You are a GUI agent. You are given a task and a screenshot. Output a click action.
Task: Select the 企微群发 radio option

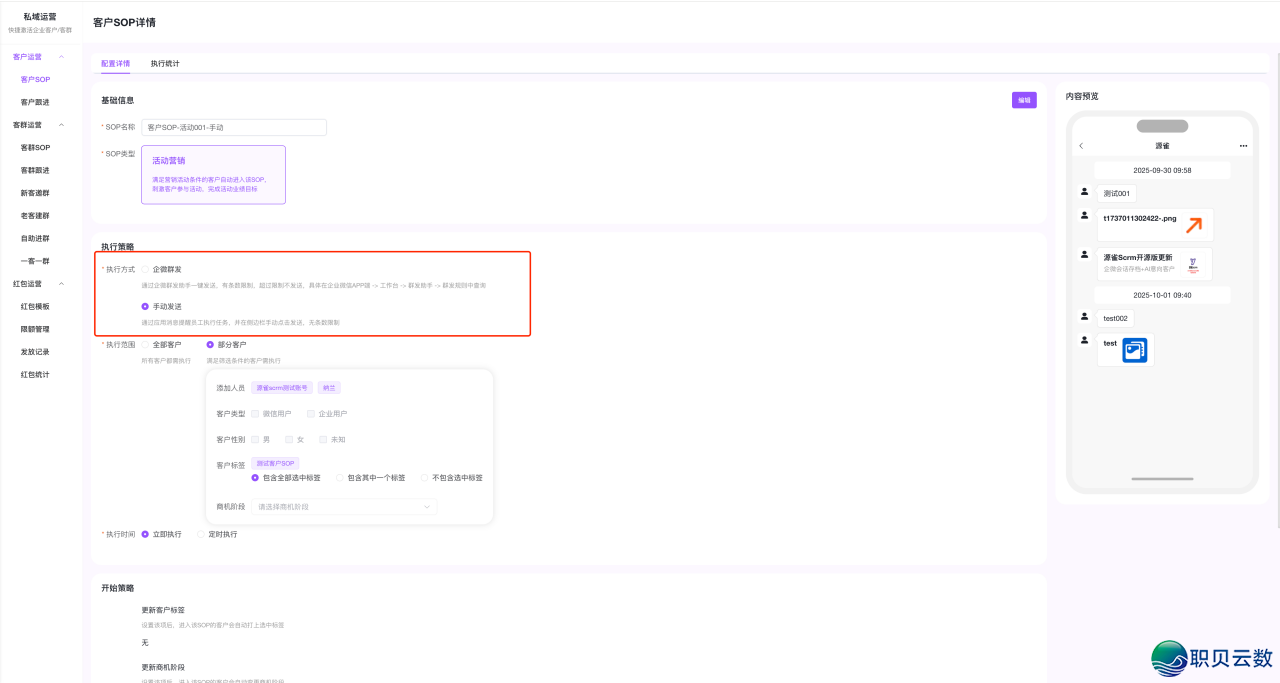[144, 269]
